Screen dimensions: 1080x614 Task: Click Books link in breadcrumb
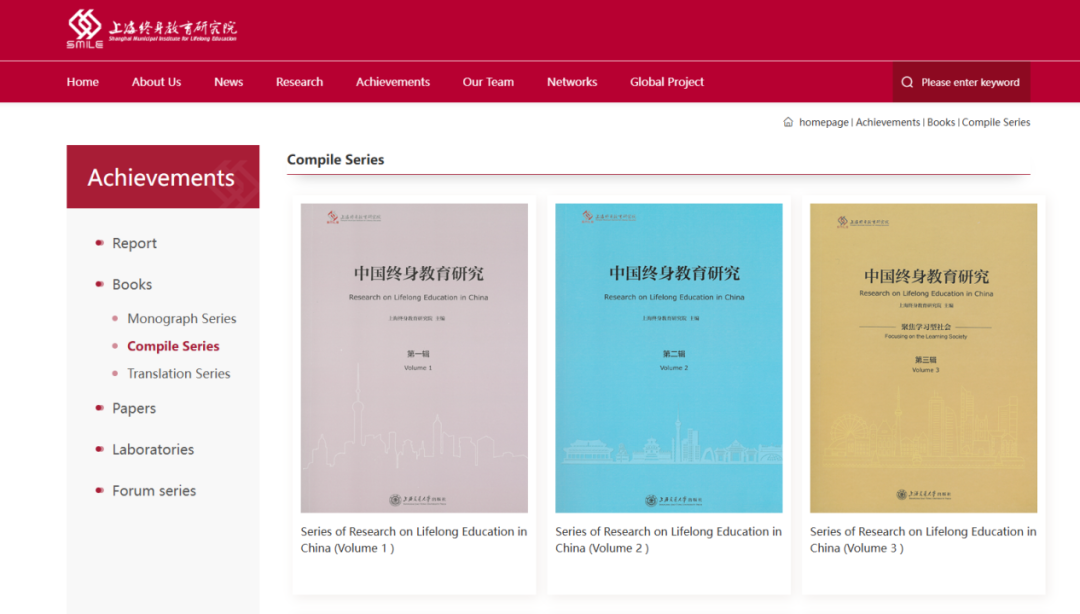[940, 122]
